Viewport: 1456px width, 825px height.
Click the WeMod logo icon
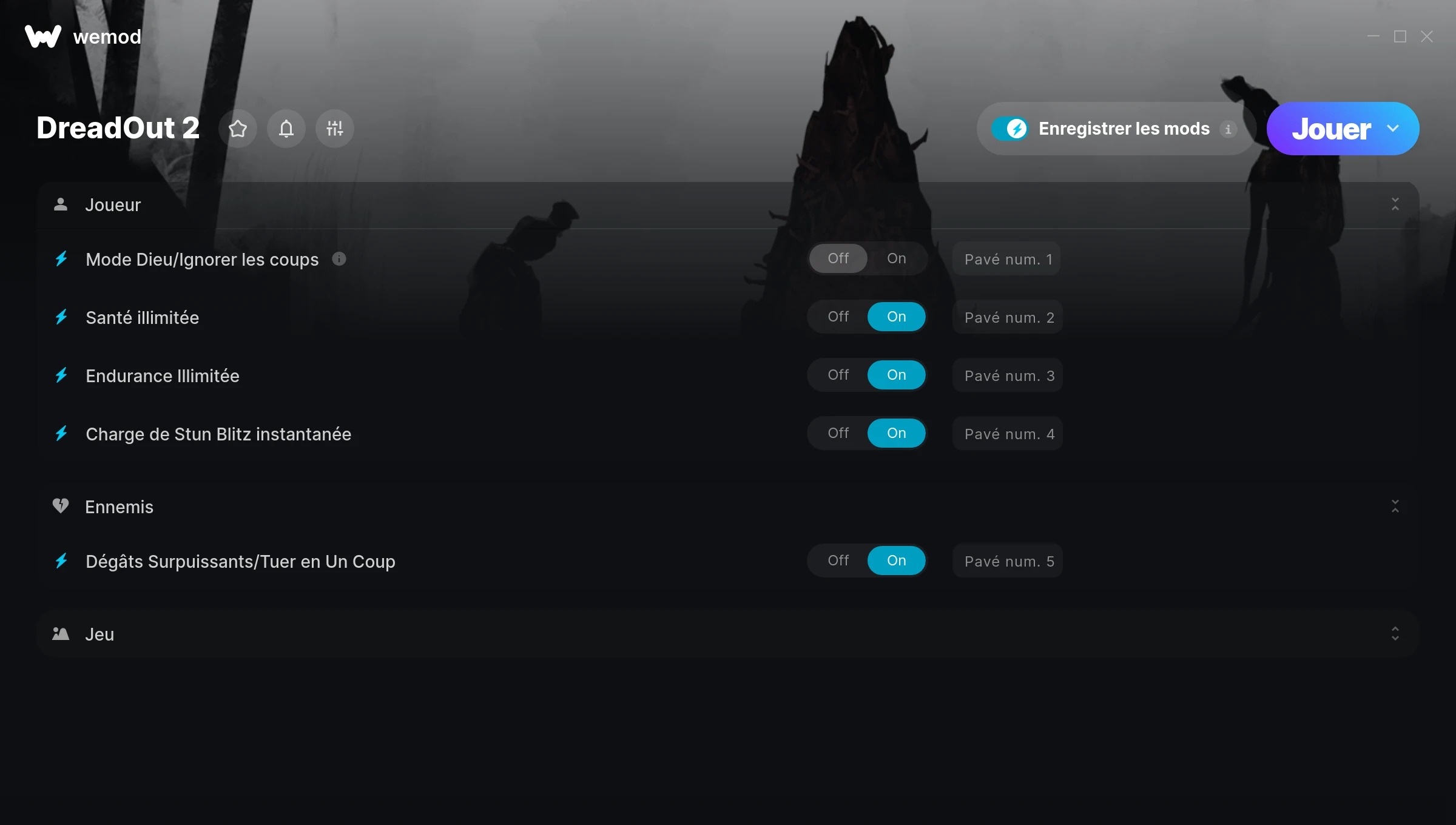43,36
